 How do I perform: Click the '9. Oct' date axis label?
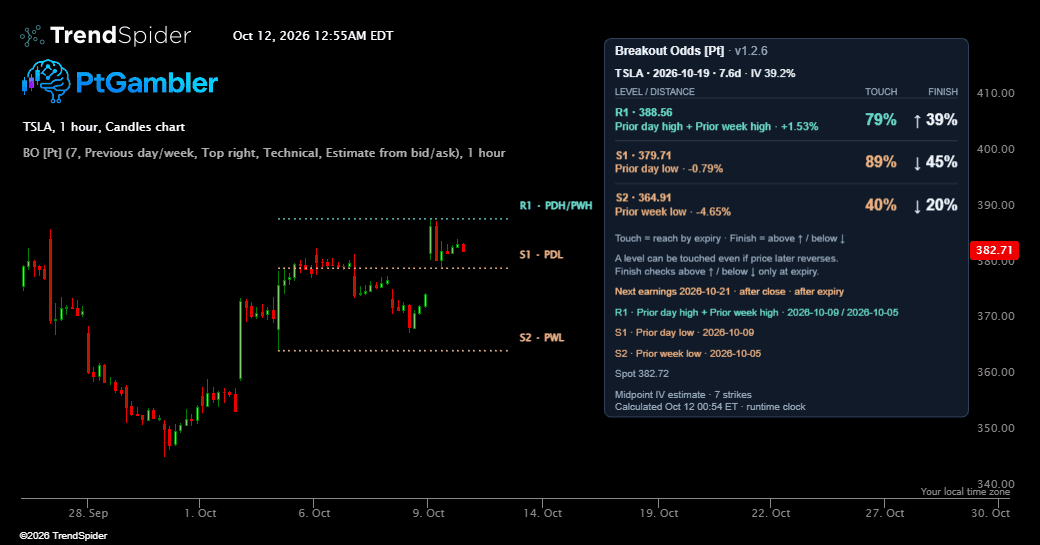pos(428,513)
